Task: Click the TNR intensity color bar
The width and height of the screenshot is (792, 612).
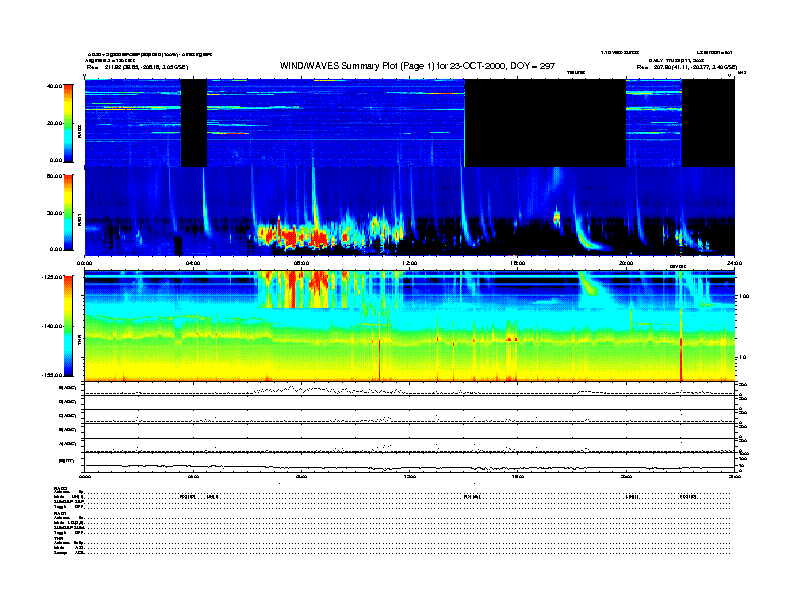Action: (68, 326)
